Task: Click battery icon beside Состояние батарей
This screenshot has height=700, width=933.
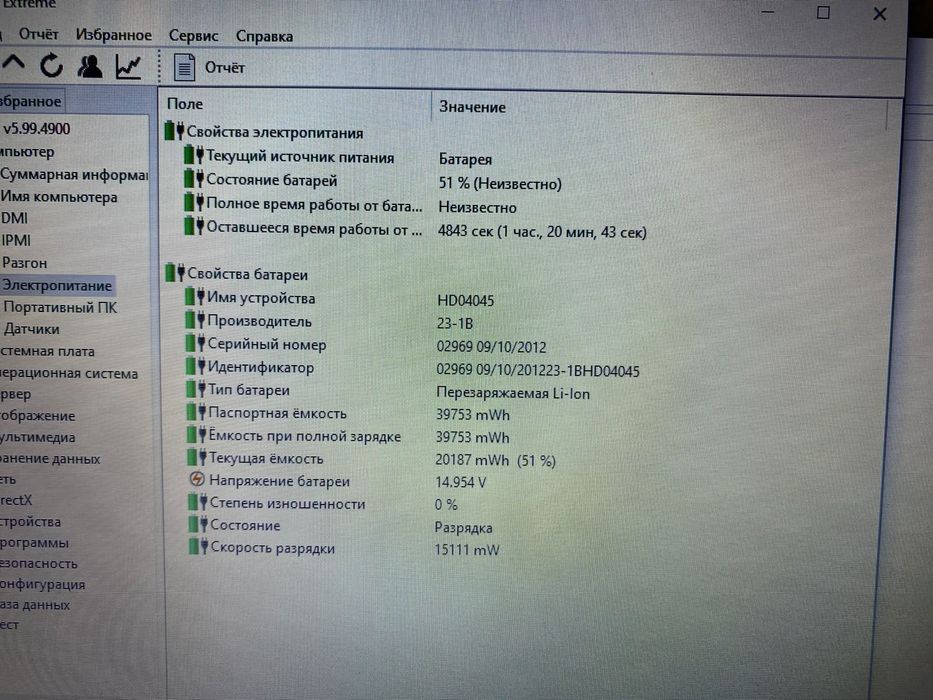Action: click(x=194, y=178)
